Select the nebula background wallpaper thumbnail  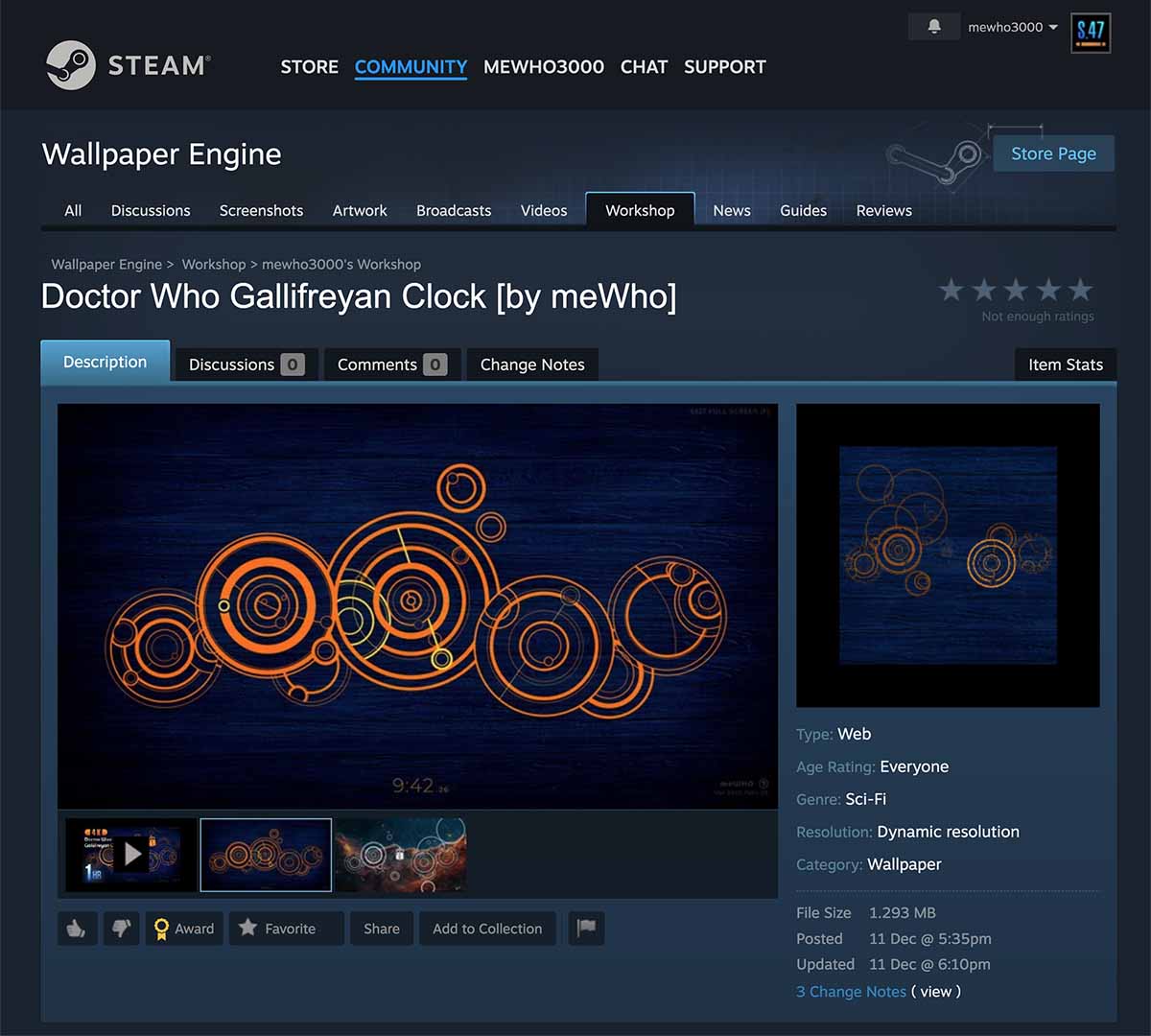coord(400,854)
